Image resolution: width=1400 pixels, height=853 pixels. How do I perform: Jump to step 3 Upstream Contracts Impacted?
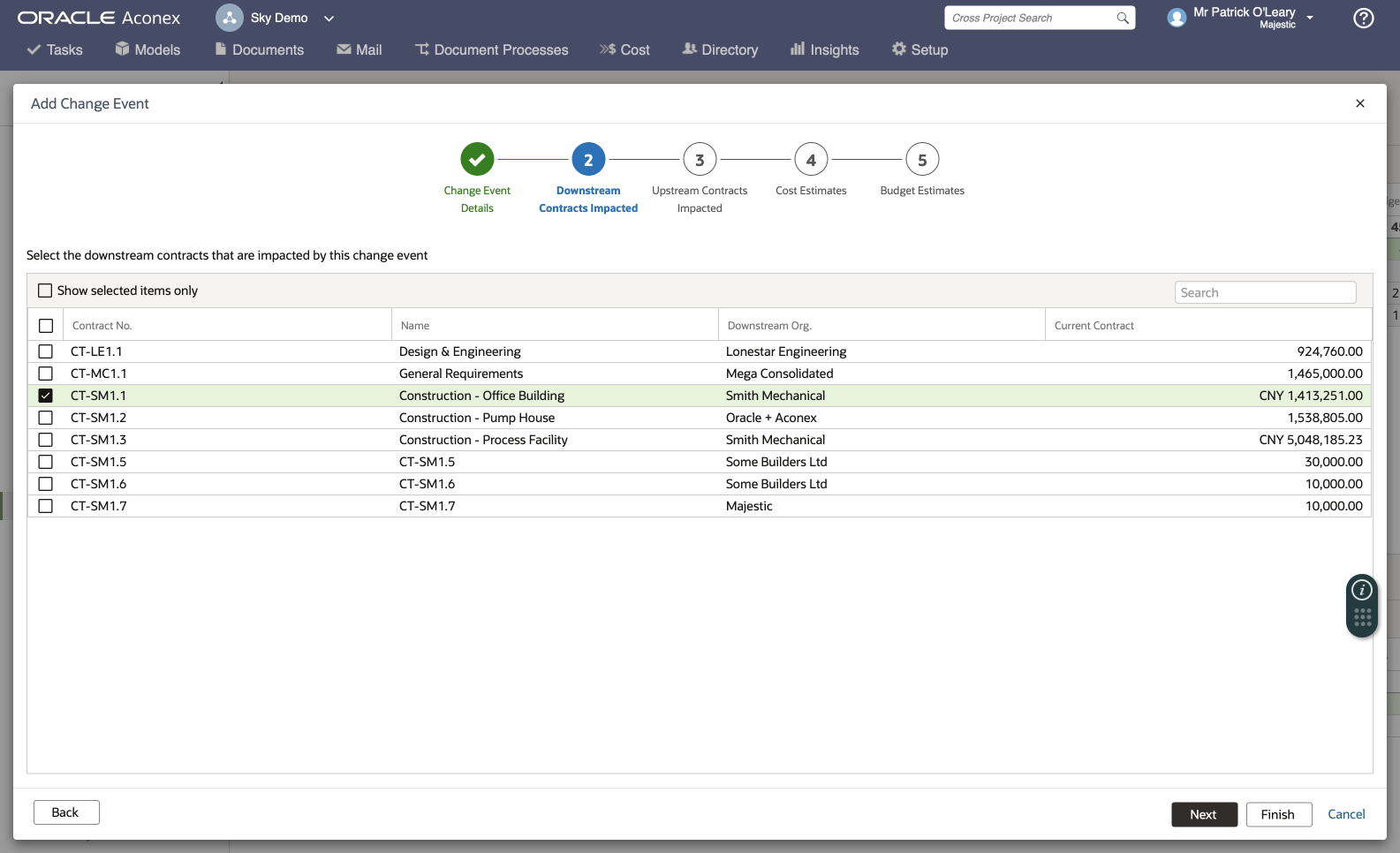coord(700,160)
